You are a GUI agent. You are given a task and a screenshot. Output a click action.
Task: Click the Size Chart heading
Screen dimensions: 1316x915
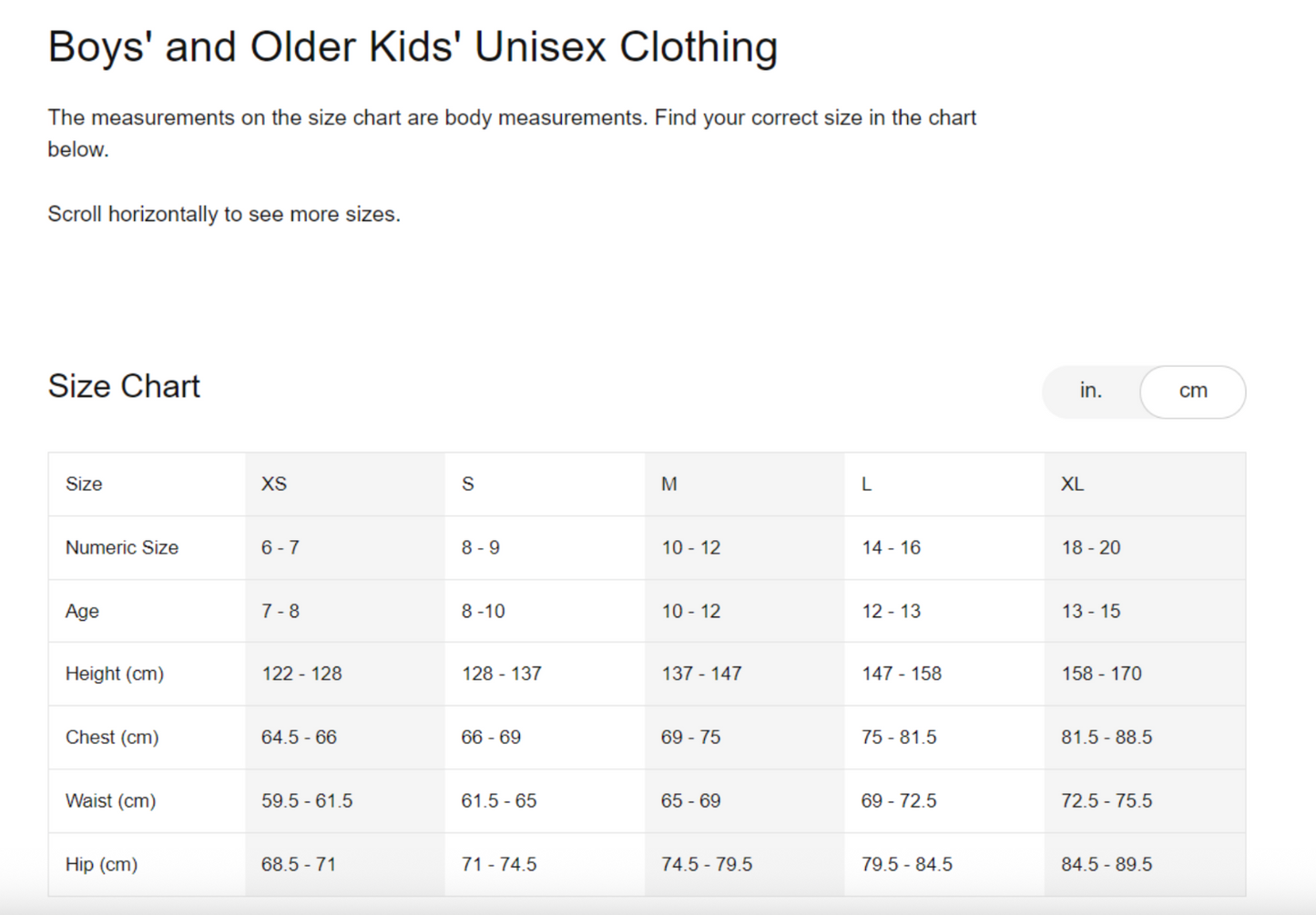124,386
